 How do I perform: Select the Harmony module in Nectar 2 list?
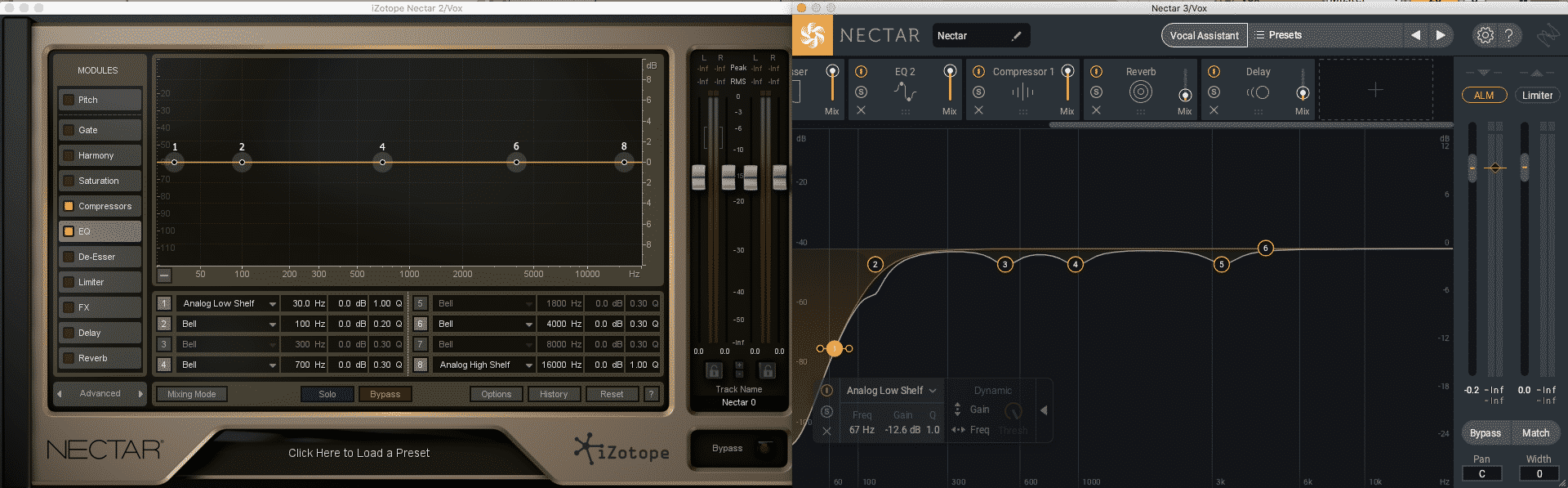pos(100,155)
